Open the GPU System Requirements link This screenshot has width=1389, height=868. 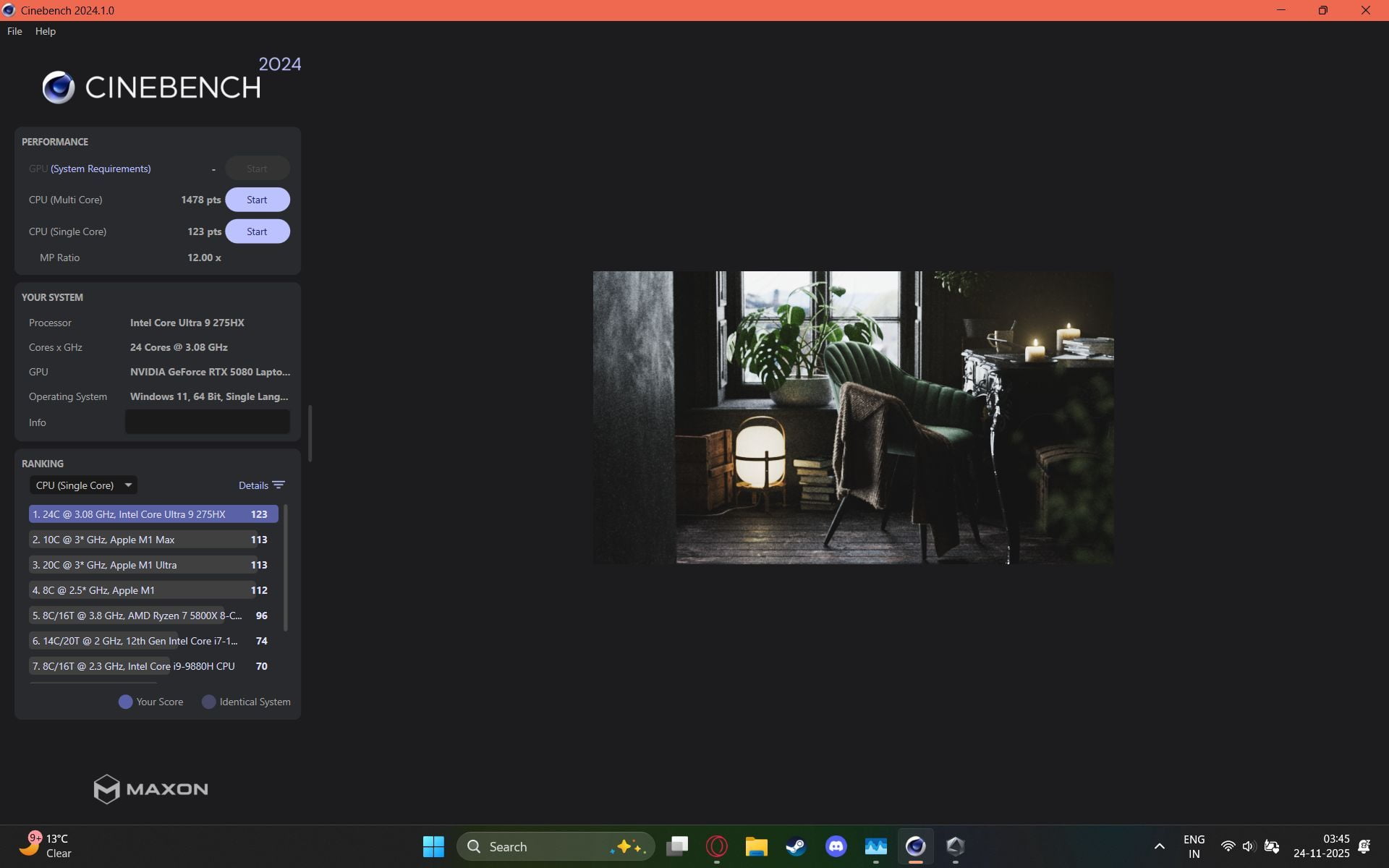coord(101,169)
